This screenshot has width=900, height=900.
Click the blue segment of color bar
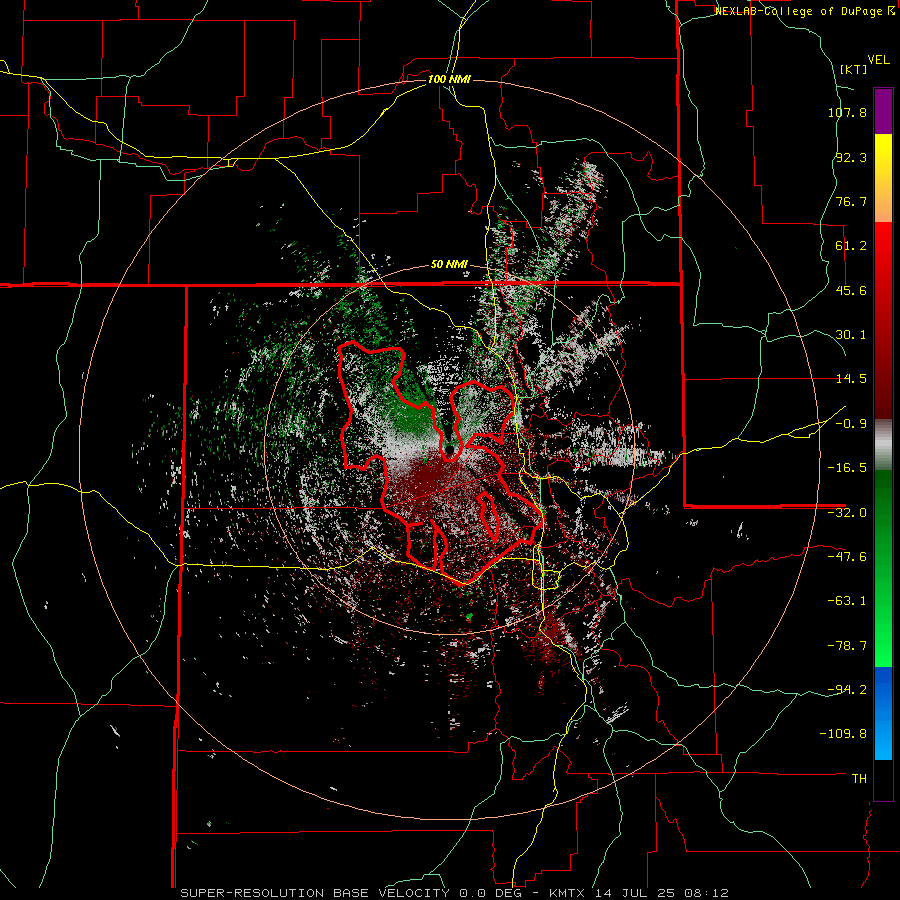pyautogui.click(x=883, y=713)
